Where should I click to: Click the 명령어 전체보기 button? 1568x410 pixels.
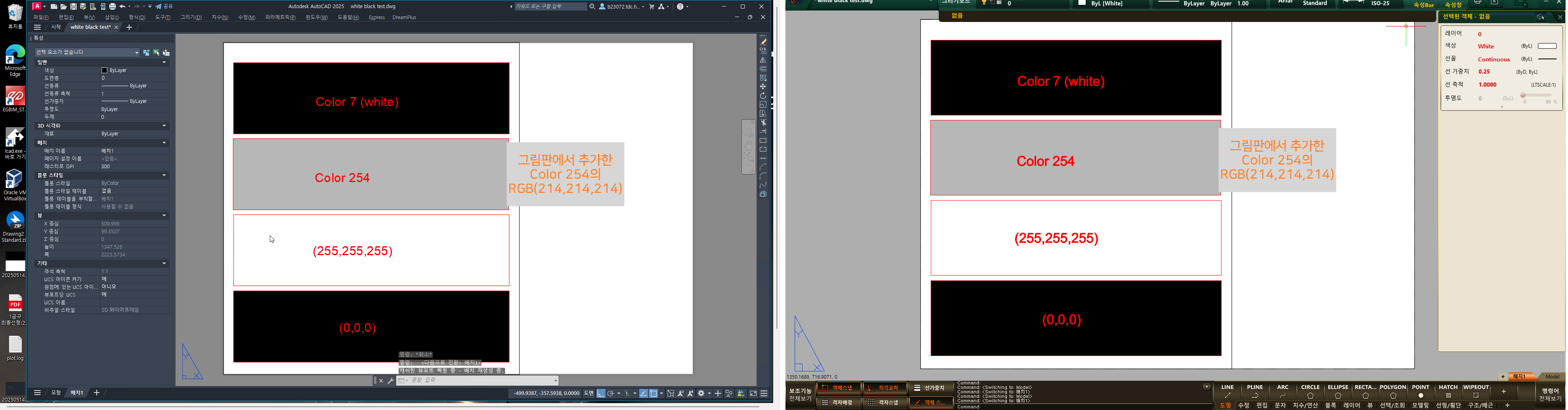1551,395
